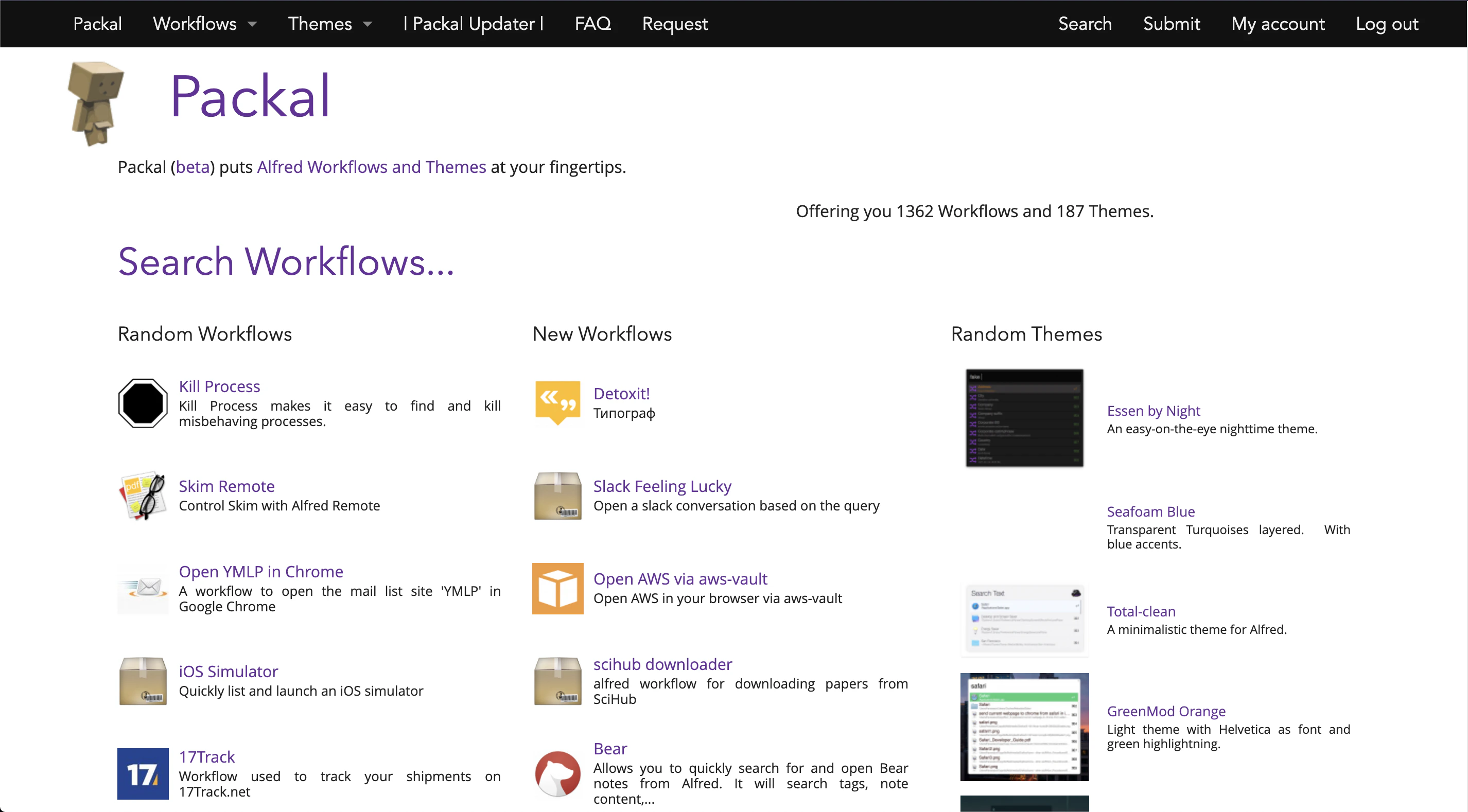Click the 17Track blue logo icon
Screen dimensions: 1468x812
click(x=143, y=773)
